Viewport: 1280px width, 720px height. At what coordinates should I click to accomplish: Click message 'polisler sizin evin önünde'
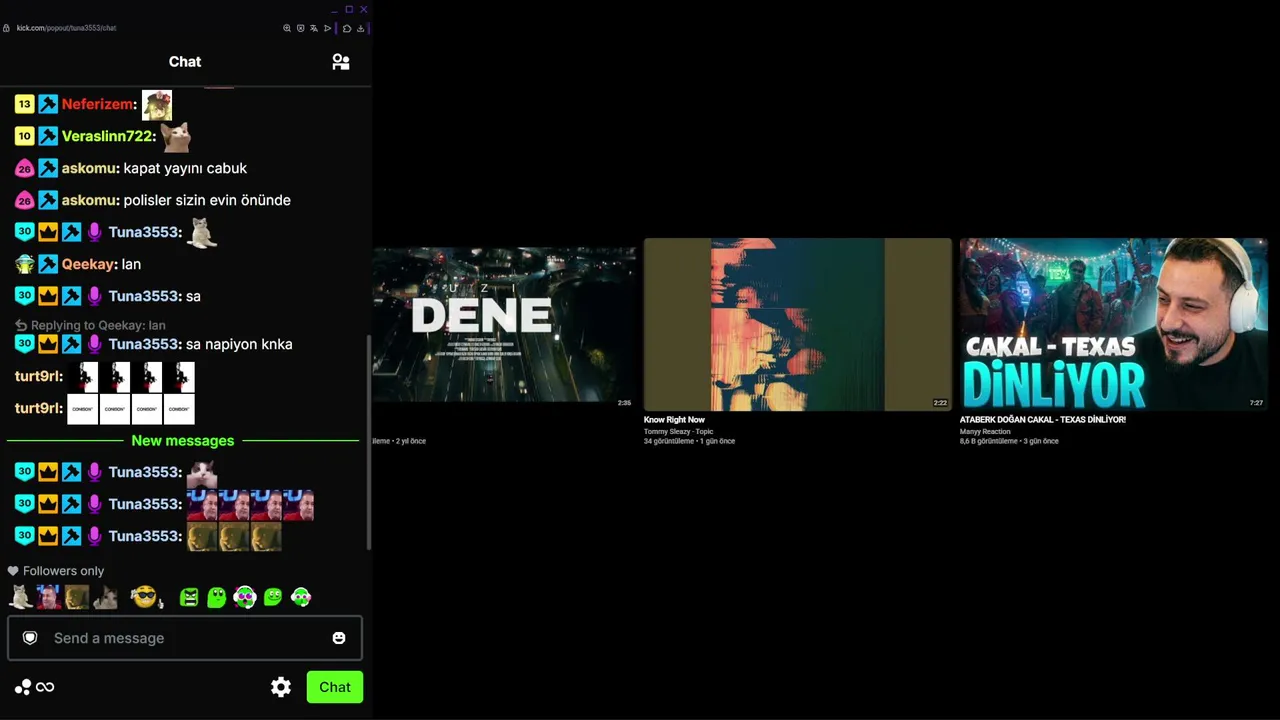(x=207, y=200)
